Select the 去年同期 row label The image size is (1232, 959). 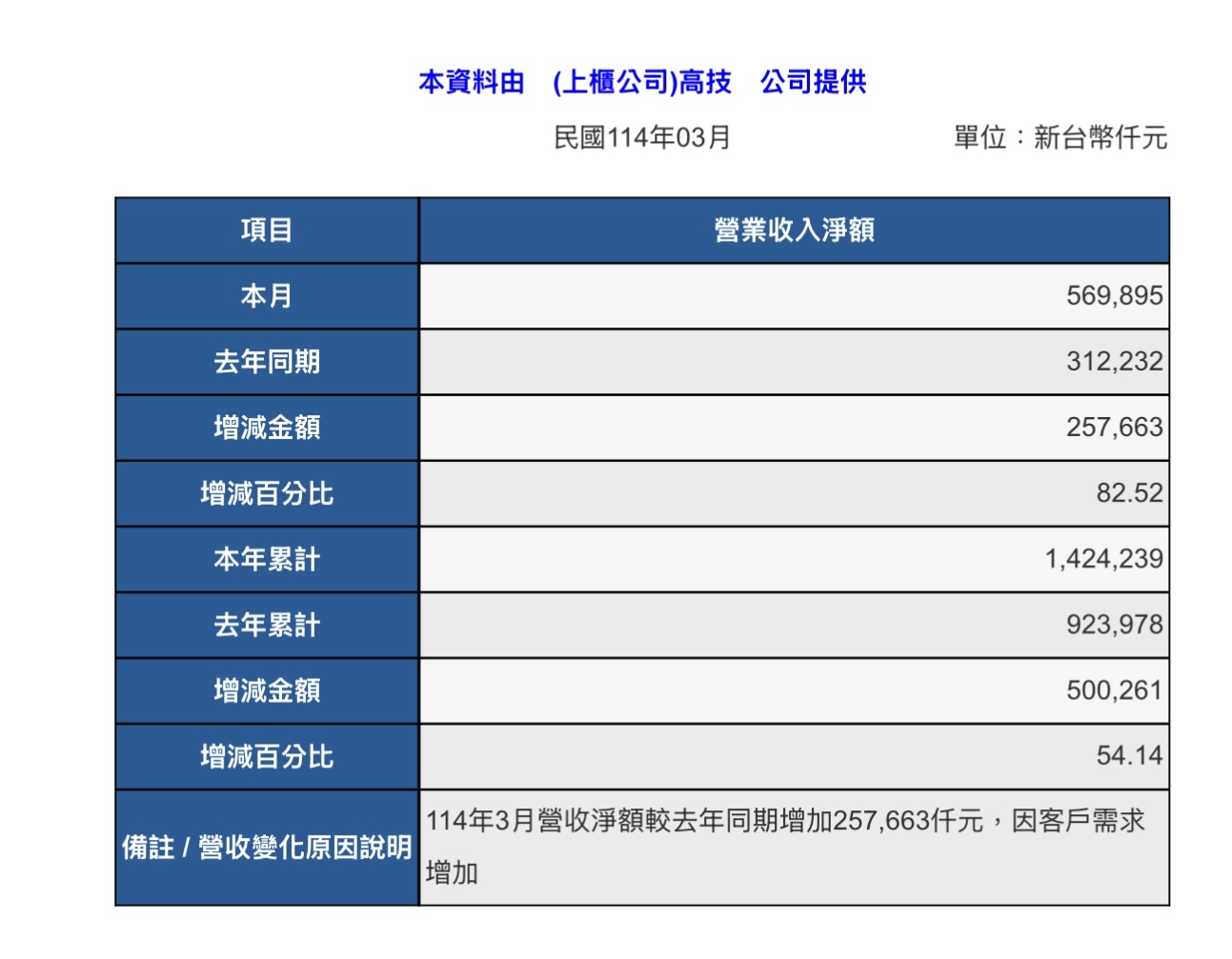point(267,362)
